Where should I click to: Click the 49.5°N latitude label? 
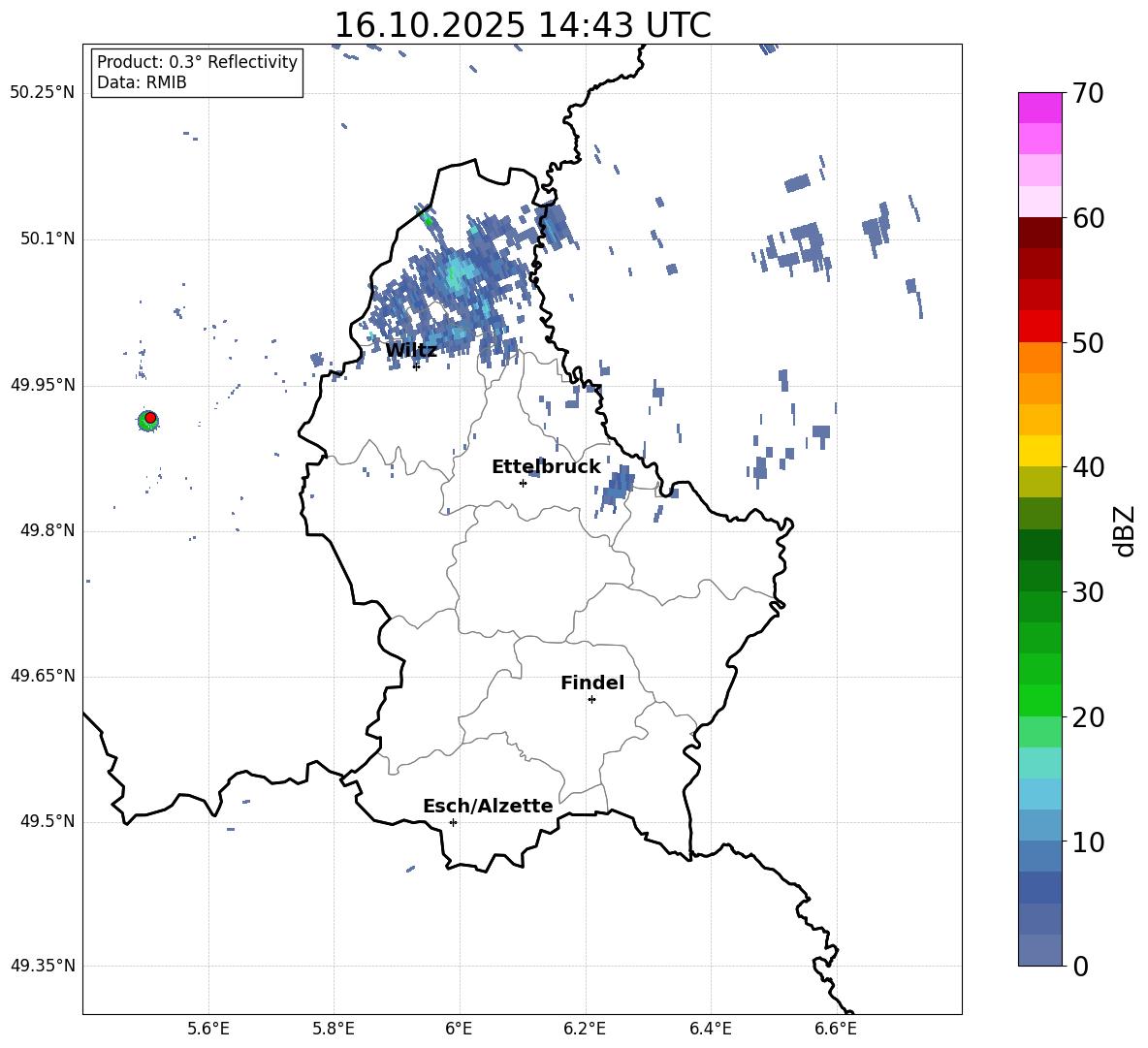coord(48,821)
